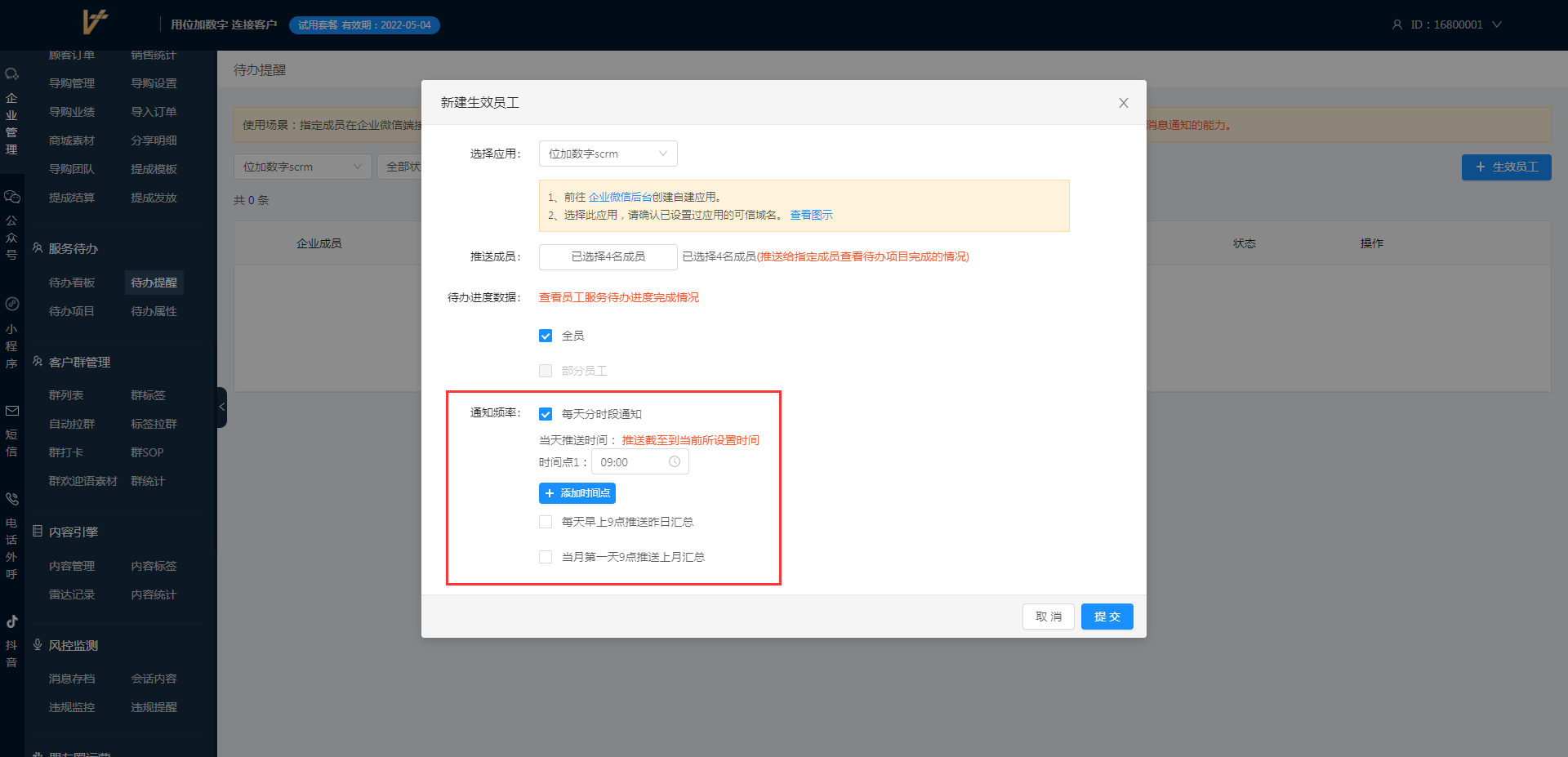Close the 新建生效员工 dialog
The height and width of the screenshot is (757, 1568).
[1124, 103]
